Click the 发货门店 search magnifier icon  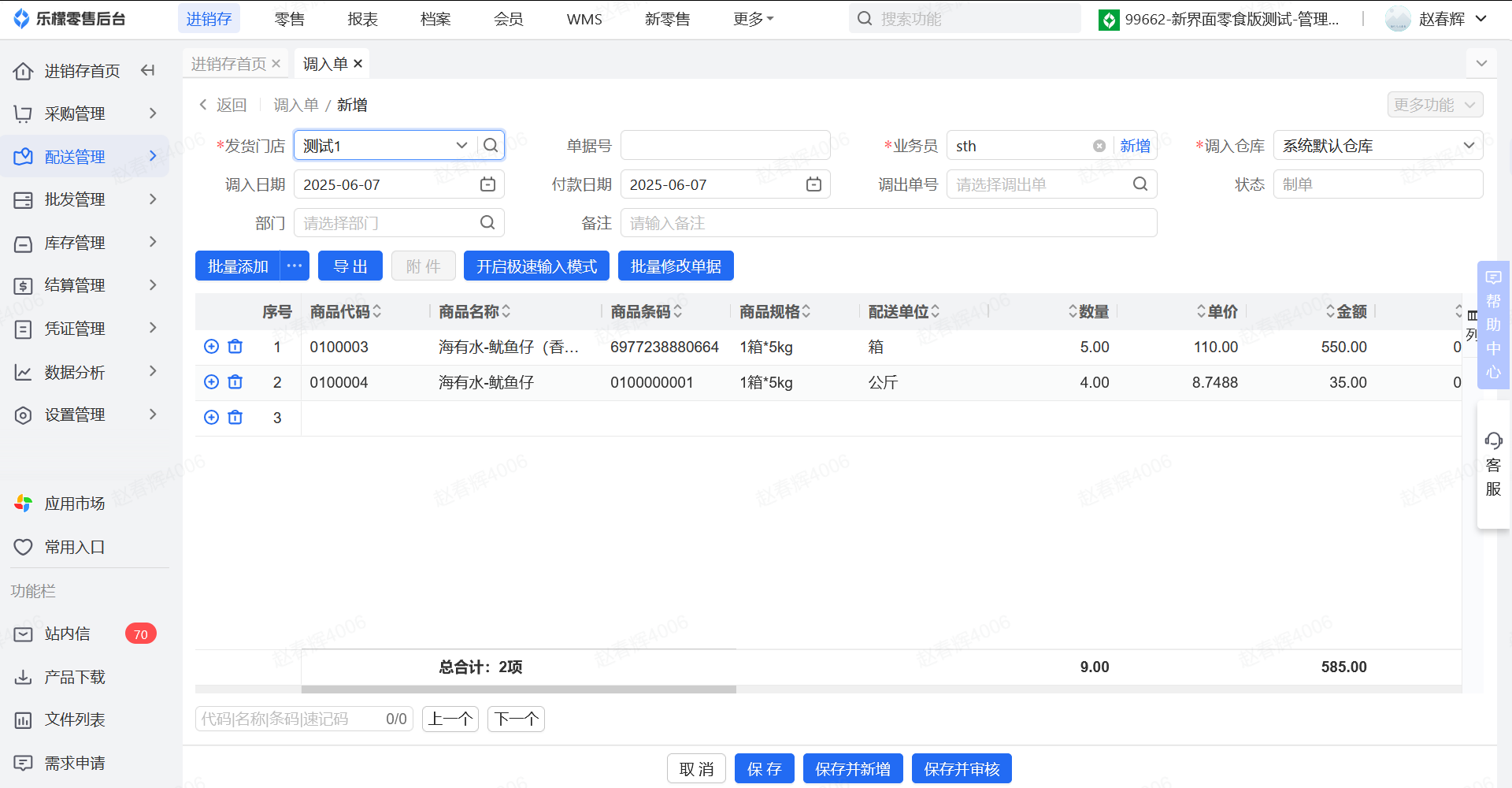click(x=491, y=145)
